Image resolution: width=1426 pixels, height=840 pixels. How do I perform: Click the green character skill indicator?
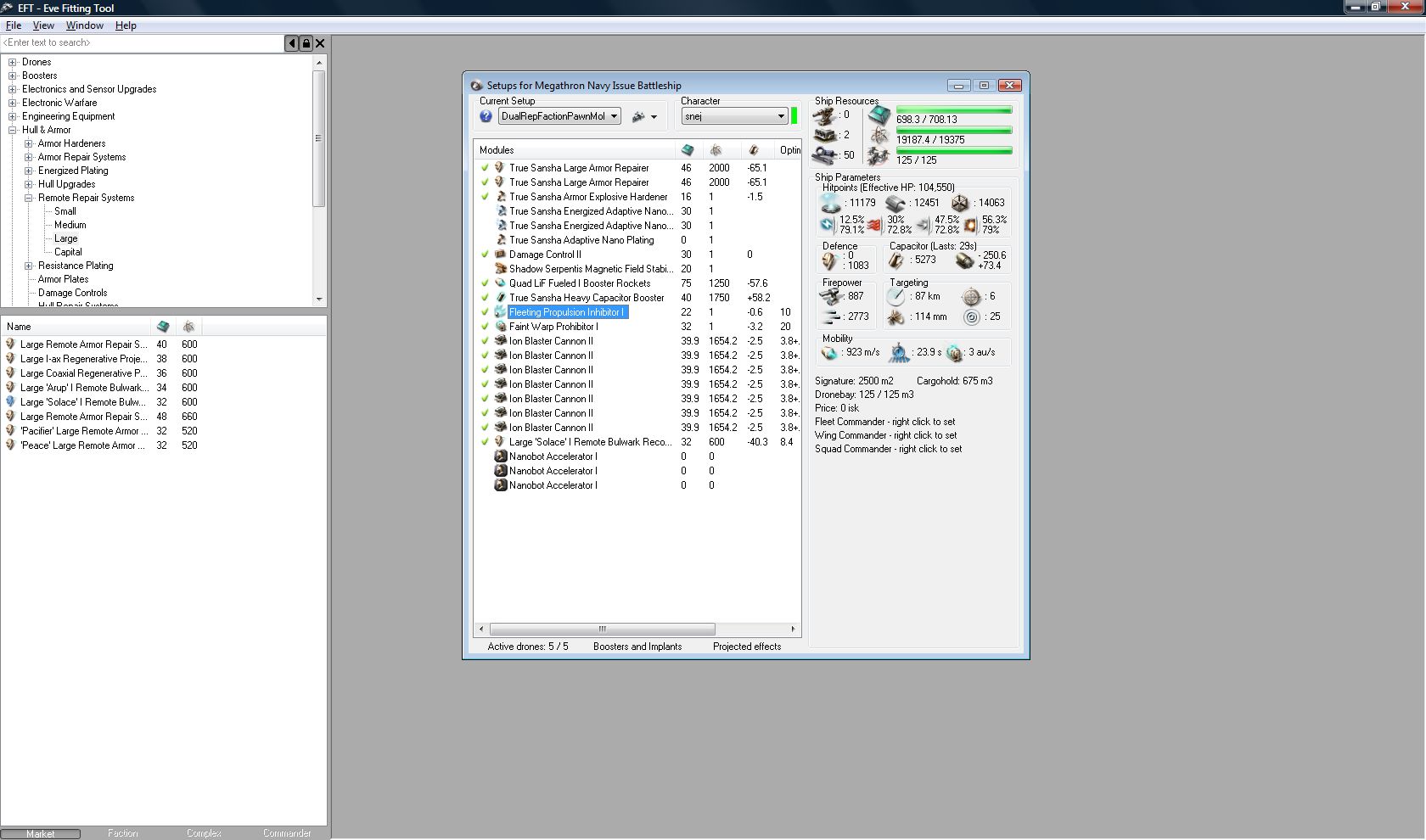794,116
